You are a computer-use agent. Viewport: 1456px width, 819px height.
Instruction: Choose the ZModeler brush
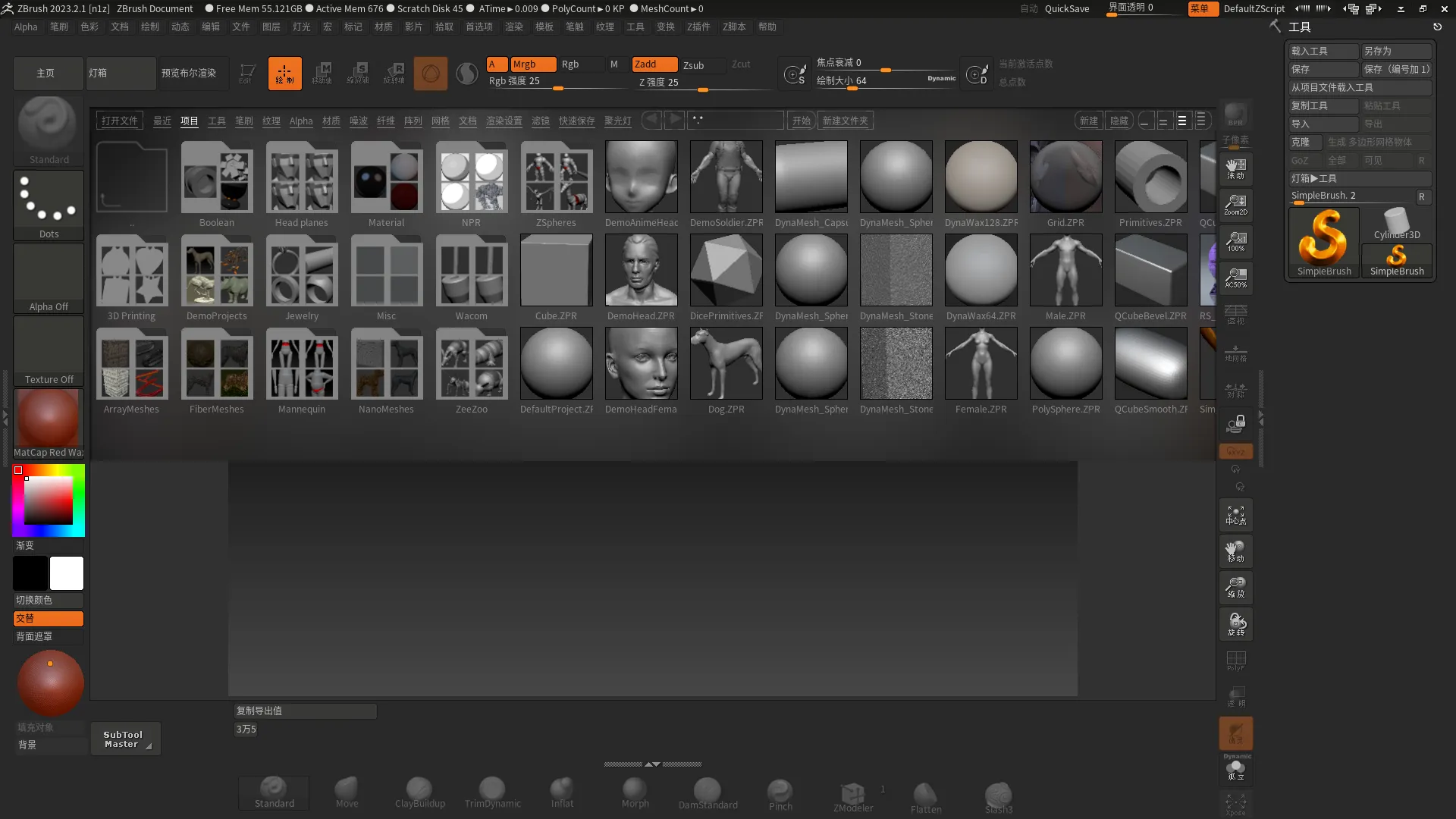click(x=852, y=791)
